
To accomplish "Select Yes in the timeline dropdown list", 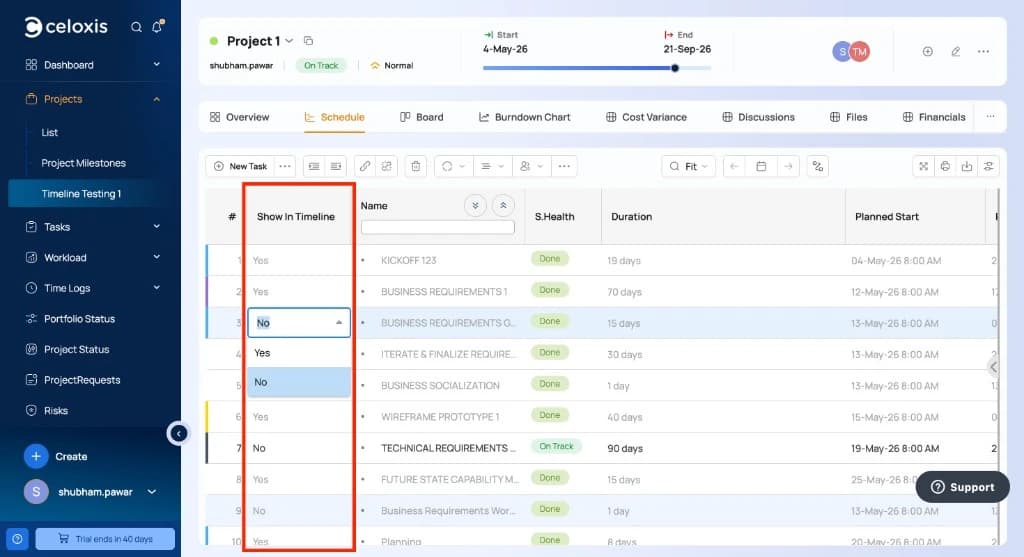I will (298, 353).
